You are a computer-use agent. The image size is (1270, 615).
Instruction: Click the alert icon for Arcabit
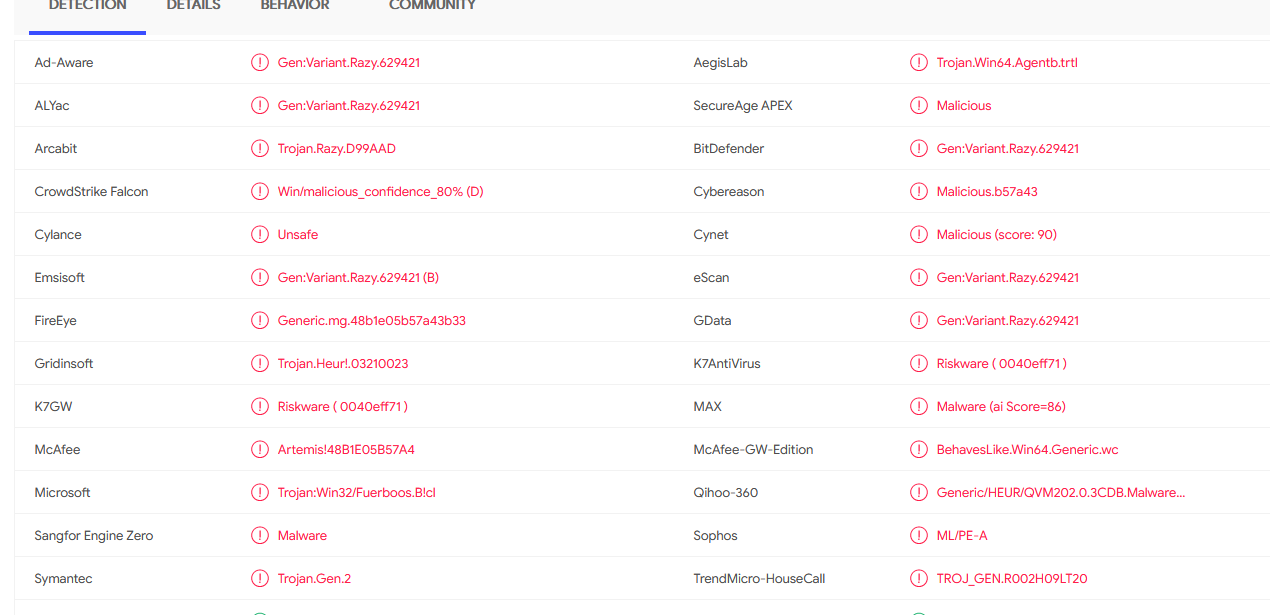[x=260, y=148]
